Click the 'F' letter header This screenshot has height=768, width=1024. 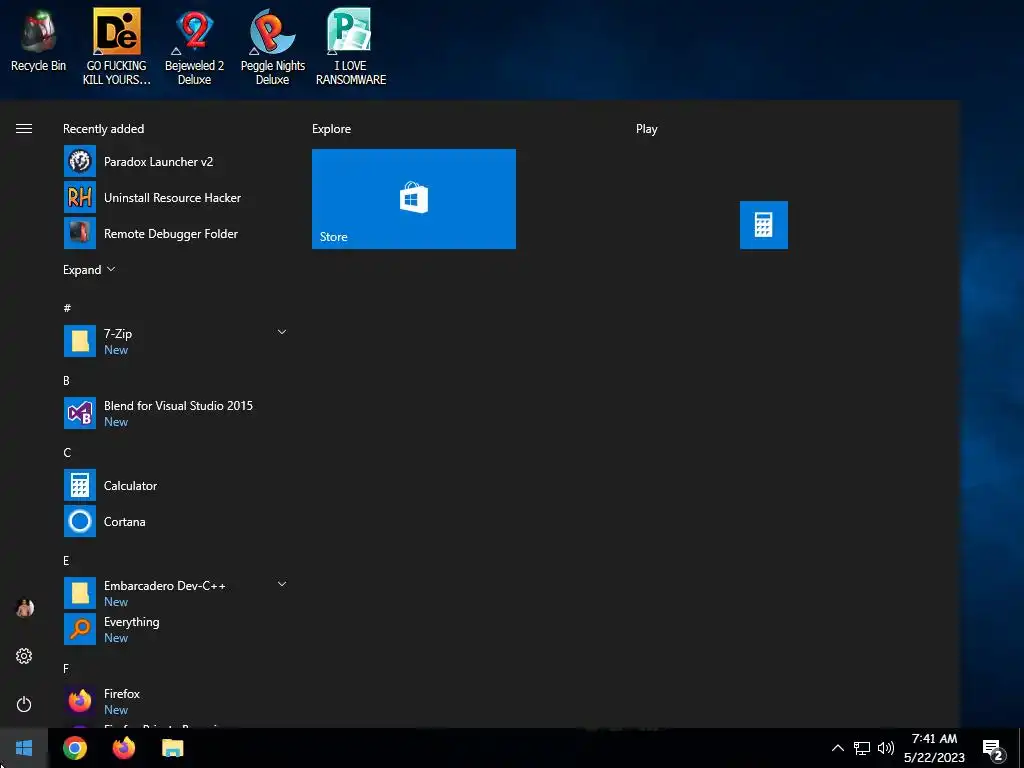point(65,668)
